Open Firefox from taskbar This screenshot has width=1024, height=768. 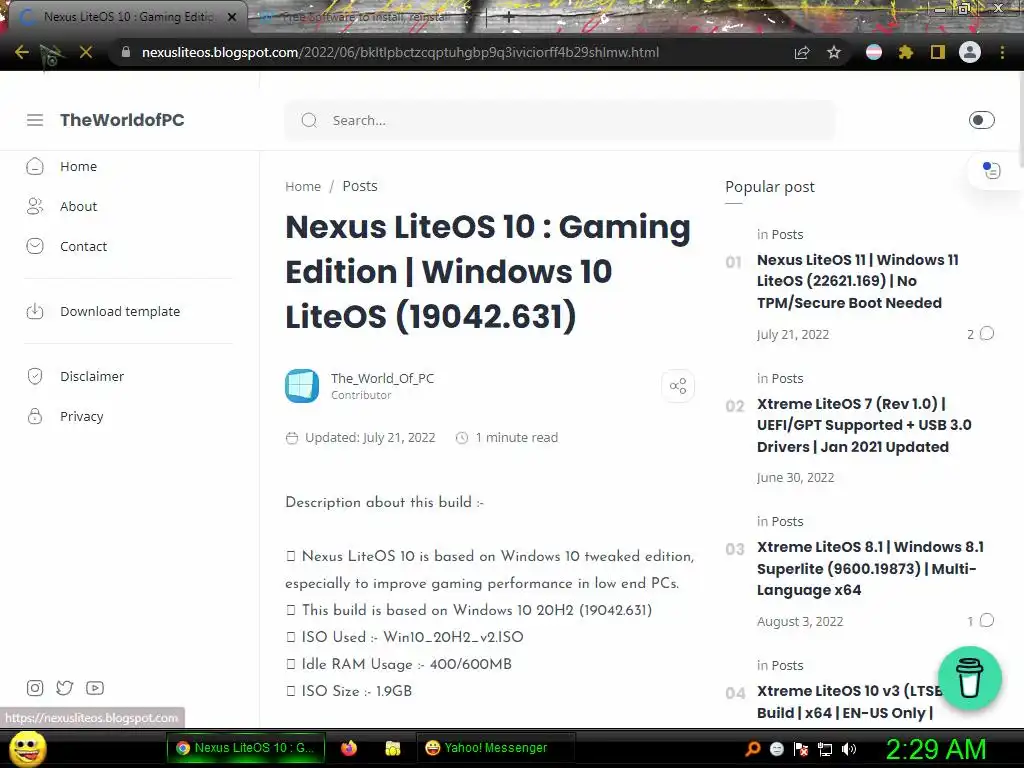click(349, 748)
